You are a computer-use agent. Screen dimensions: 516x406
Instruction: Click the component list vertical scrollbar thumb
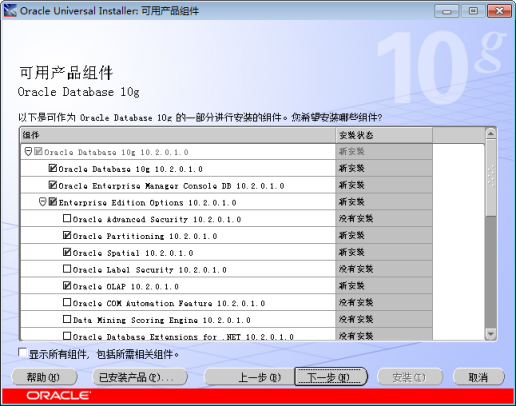(x=491, y=178)
